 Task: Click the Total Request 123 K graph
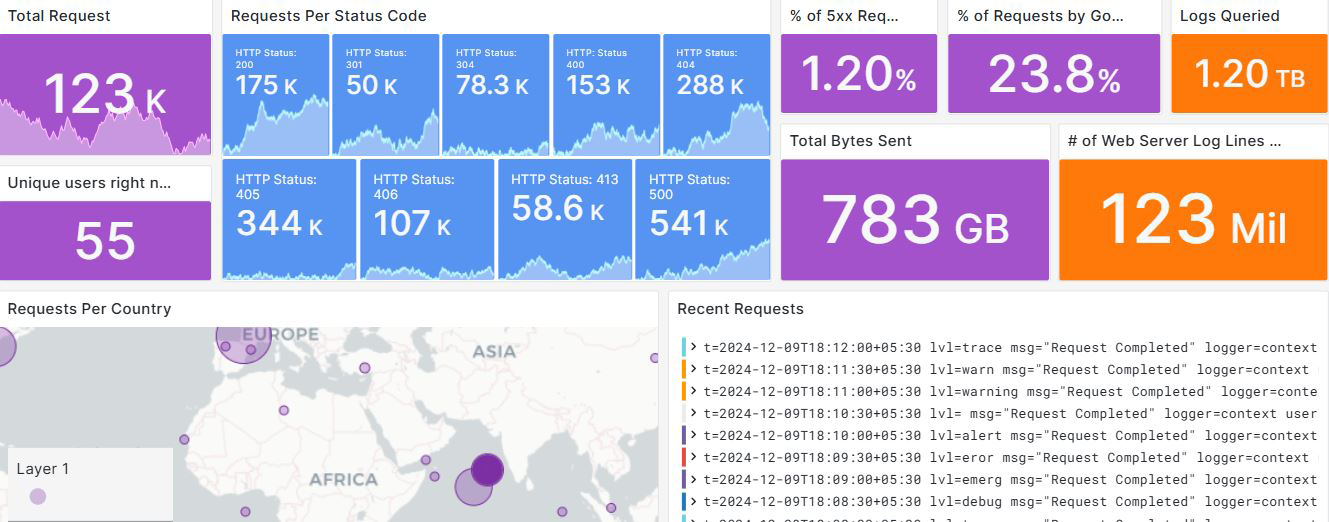tap(105, 95)
